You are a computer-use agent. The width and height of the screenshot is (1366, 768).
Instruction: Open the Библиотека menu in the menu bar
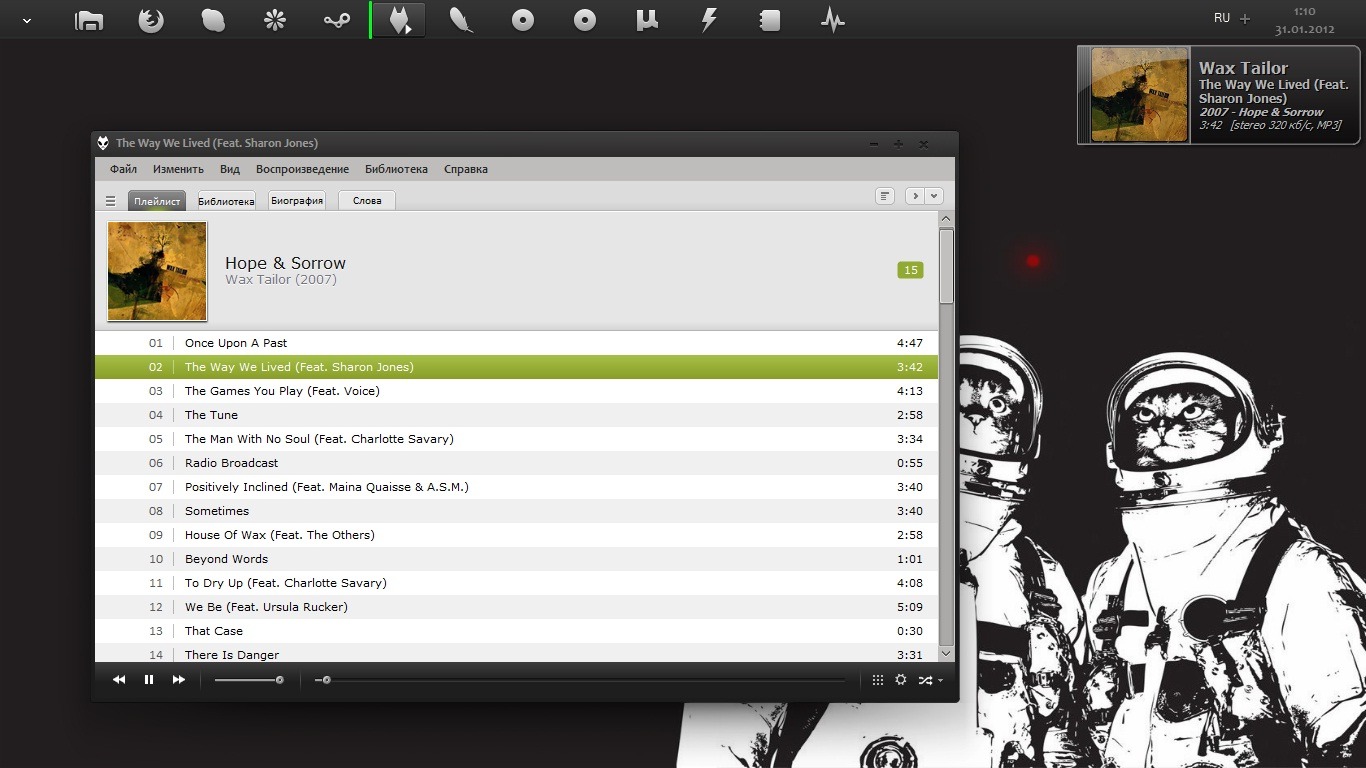396,169
